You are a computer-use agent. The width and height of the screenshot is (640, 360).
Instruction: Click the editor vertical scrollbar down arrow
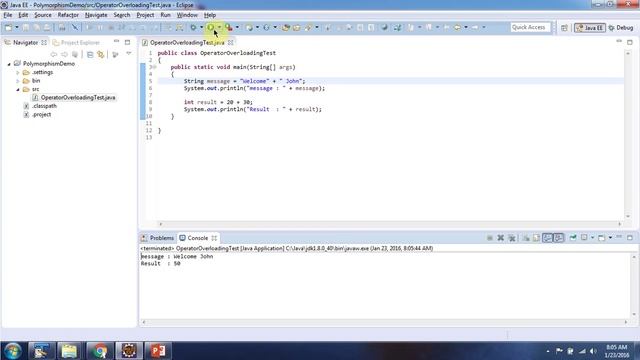[x=628, y=216]
